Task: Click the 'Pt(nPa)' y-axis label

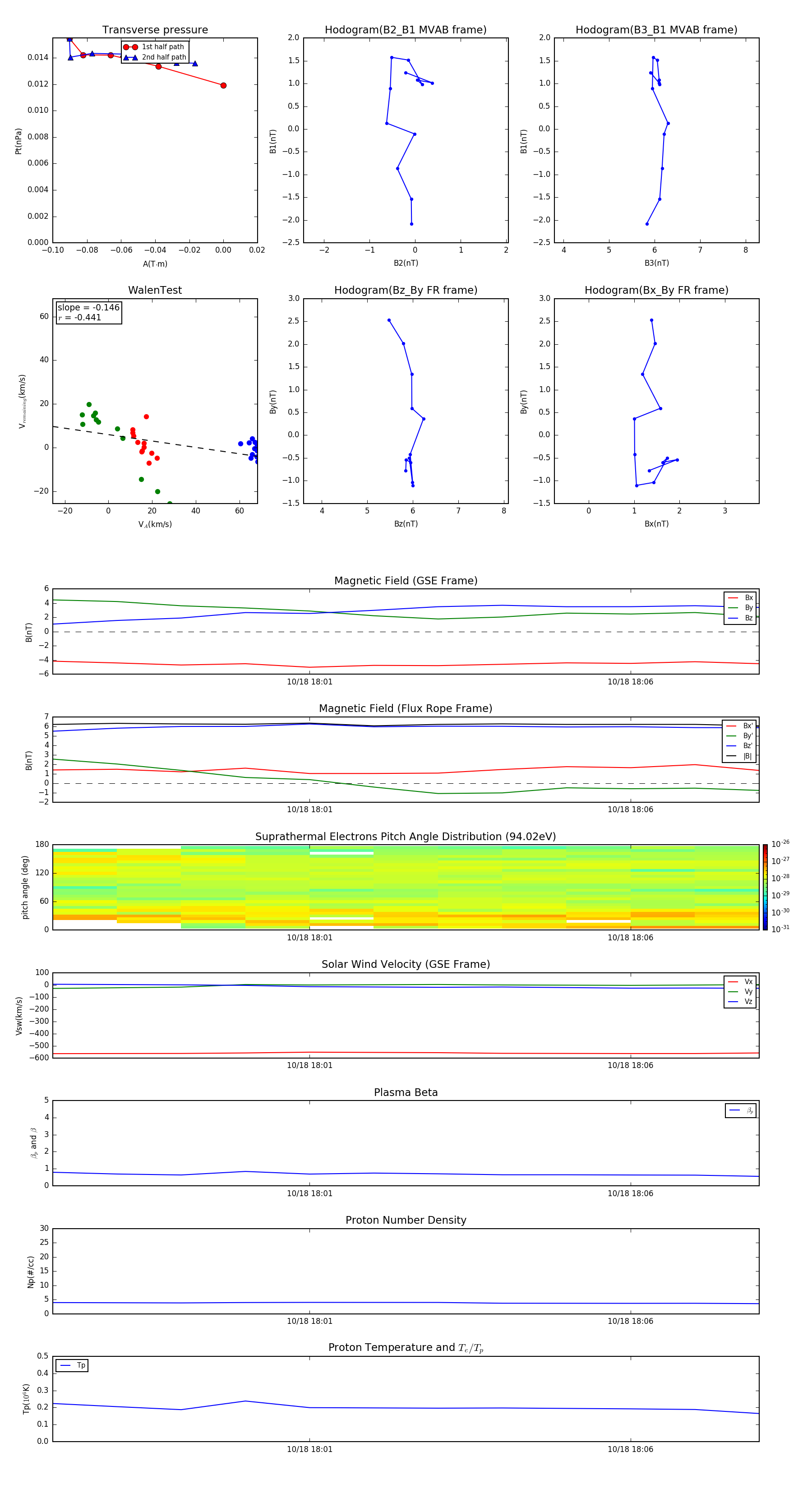Action: click(x=18, y=141)
